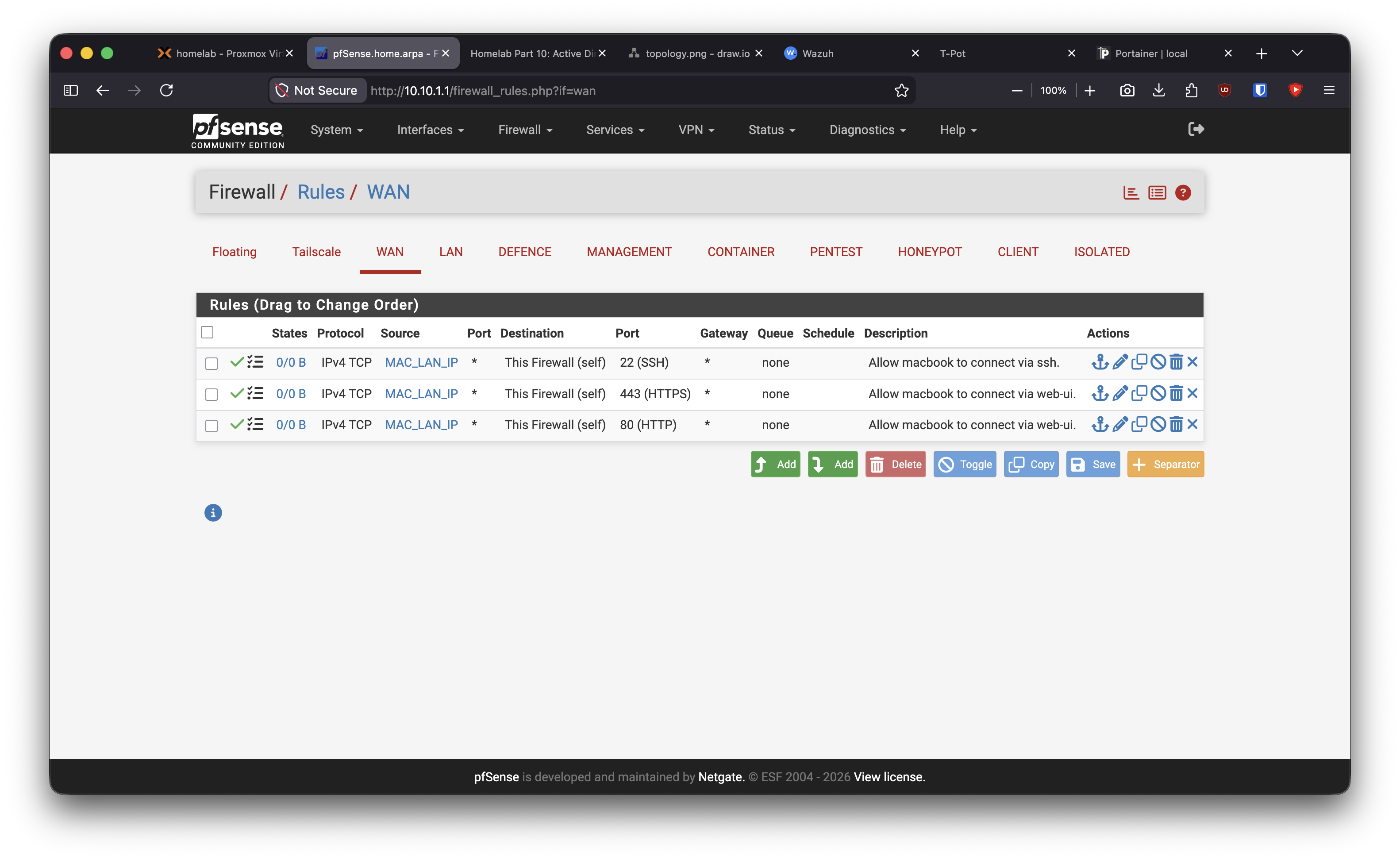
Task: Switch to the LAN rules tab
Action: click(x=450, y=252)
